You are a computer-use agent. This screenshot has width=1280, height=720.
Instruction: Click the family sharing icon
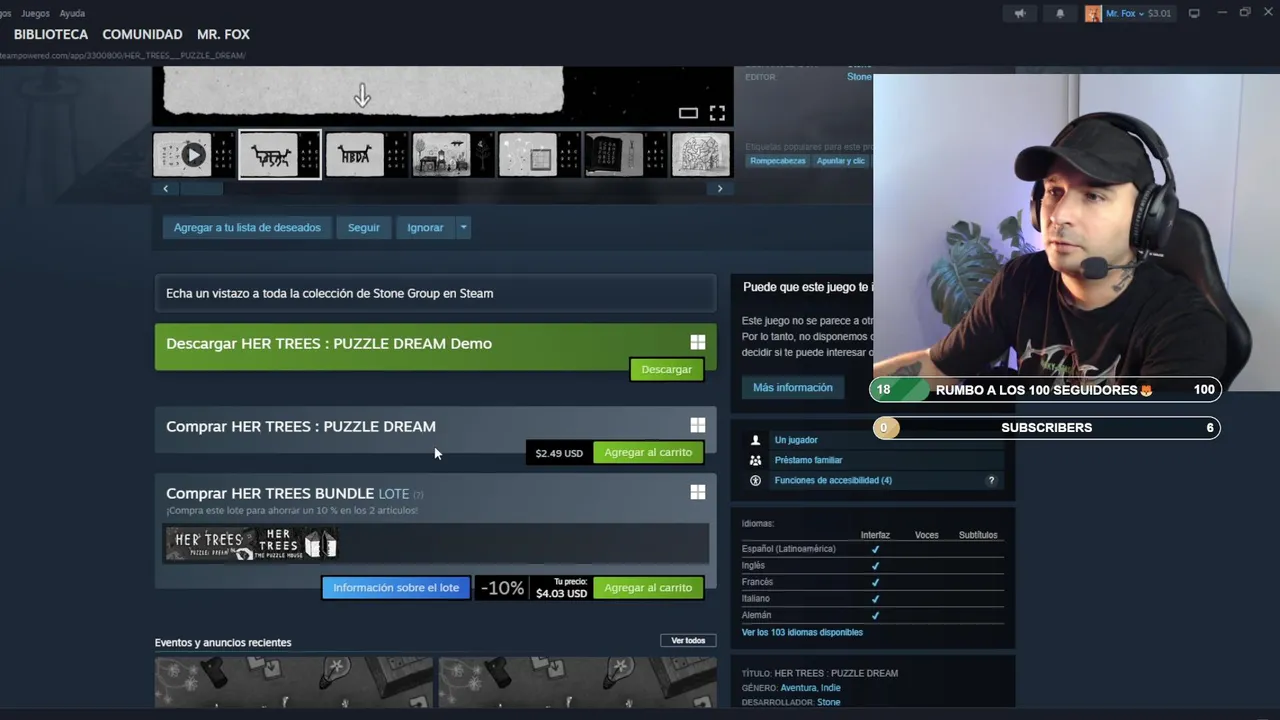click(x=755, y=460)
